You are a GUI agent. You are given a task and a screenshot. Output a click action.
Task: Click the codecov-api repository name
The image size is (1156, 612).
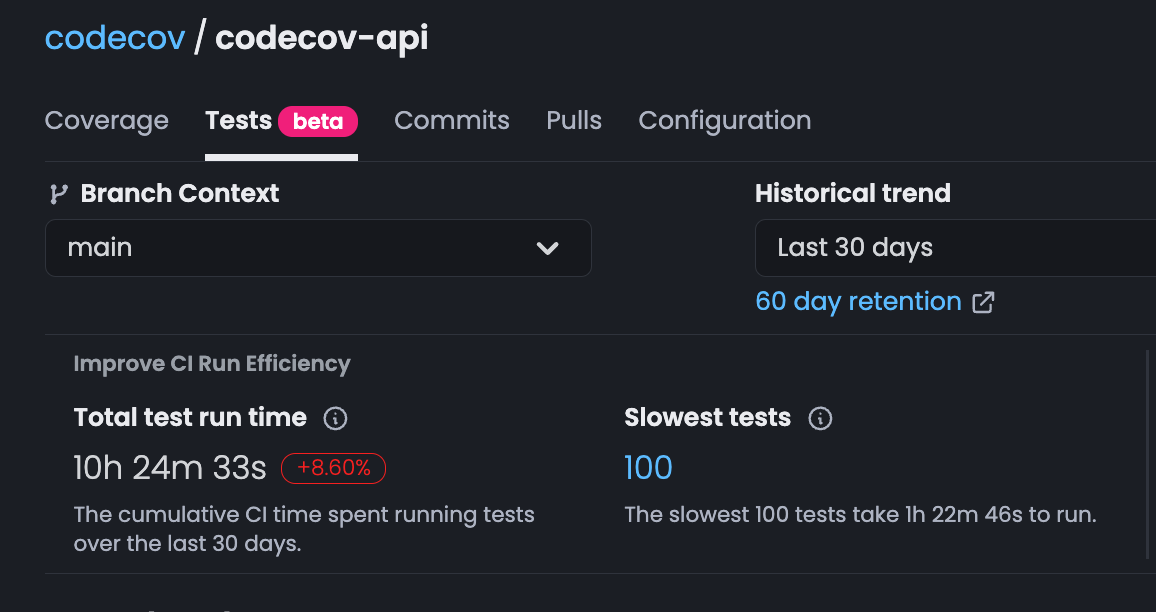[x=321, y=37]
